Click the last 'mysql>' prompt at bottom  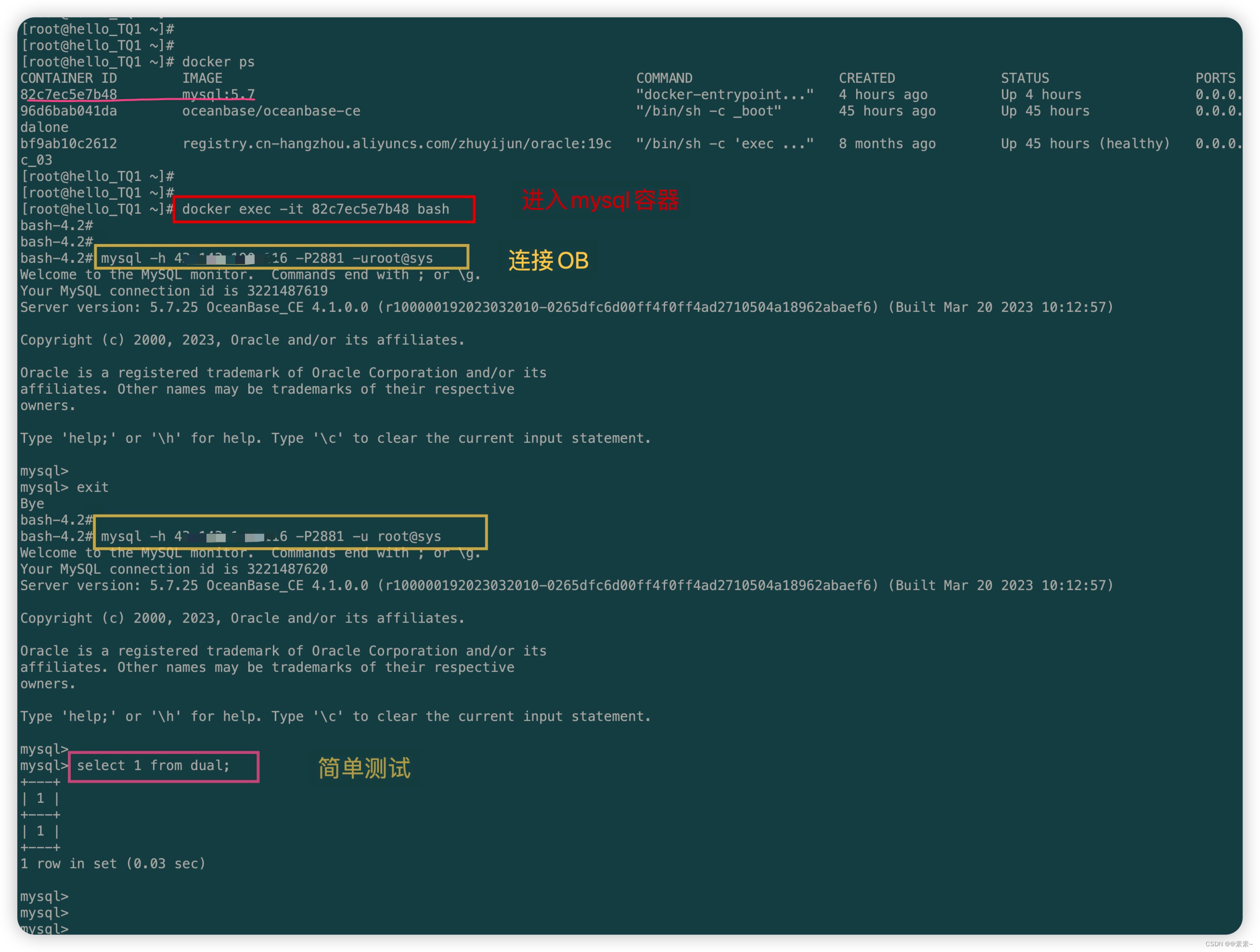pyautogui.click(x=44, y=928)
